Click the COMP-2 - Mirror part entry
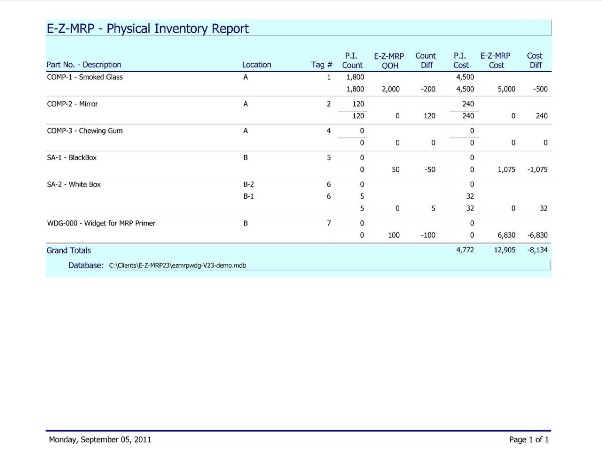This screenshot has height=466, width=602. 76,103
